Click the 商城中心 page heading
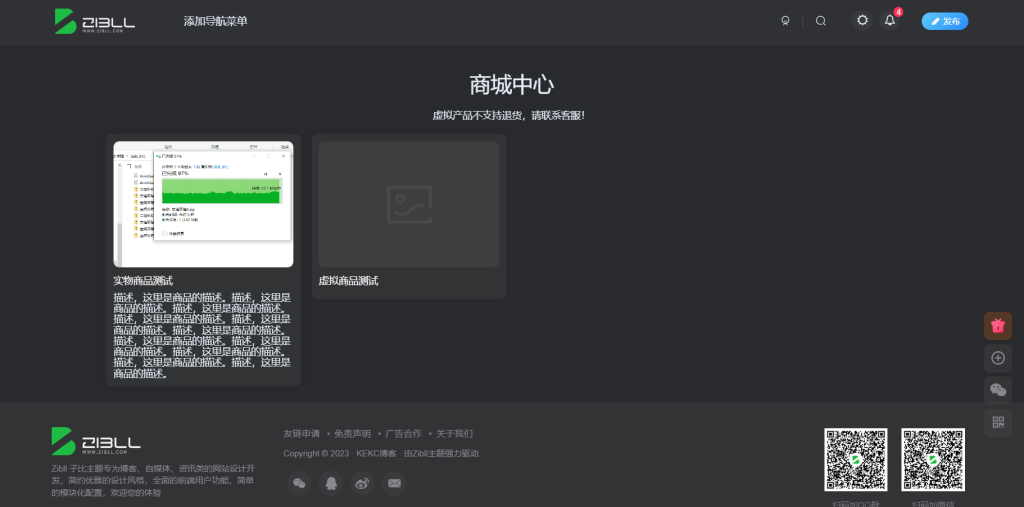This screenshot has height=507, width=1024. click(x=512, y=86)
